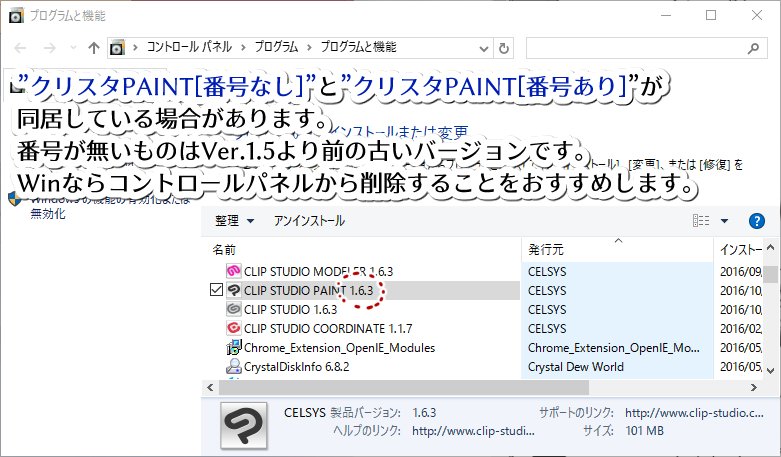Open the help question mark icon
Screen dimensions: 781x457
757,221
